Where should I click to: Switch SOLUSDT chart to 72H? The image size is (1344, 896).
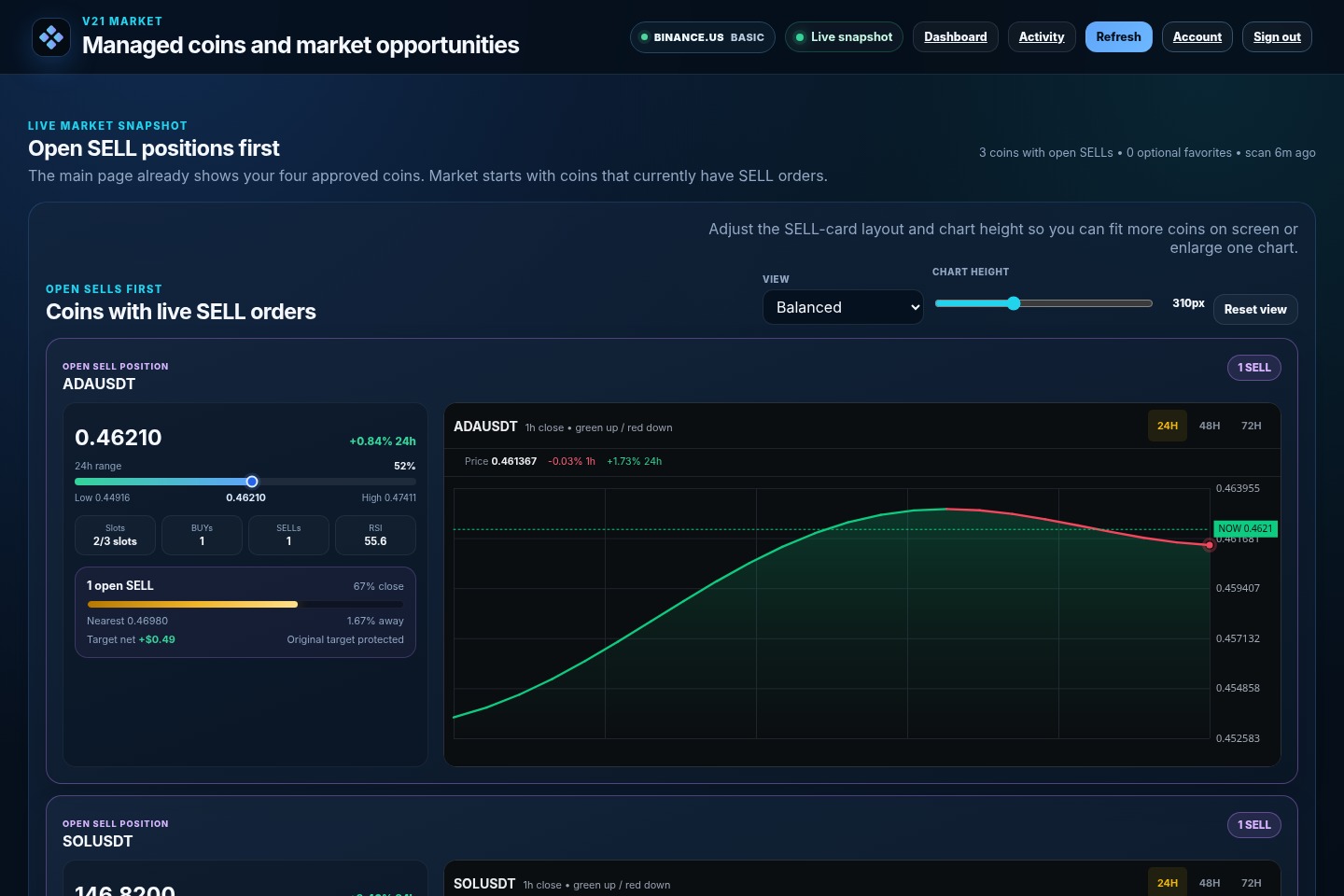click(x=1252, y=883)
